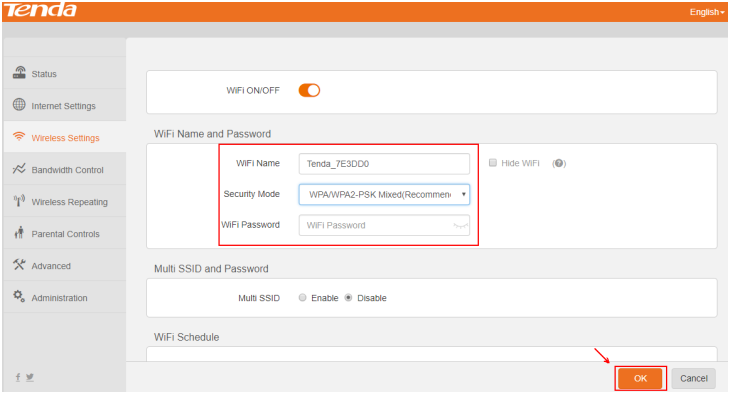Image resolution: width=730 pixels, height=394 pixels.
Task: Check the Hide WiFi checkbox
Action: [x=493, y=163]
